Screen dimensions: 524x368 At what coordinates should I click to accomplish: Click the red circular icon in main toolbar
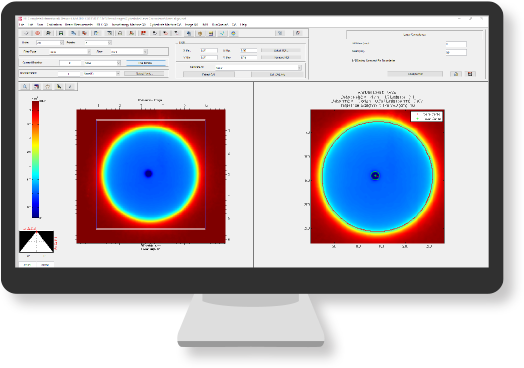37,33
